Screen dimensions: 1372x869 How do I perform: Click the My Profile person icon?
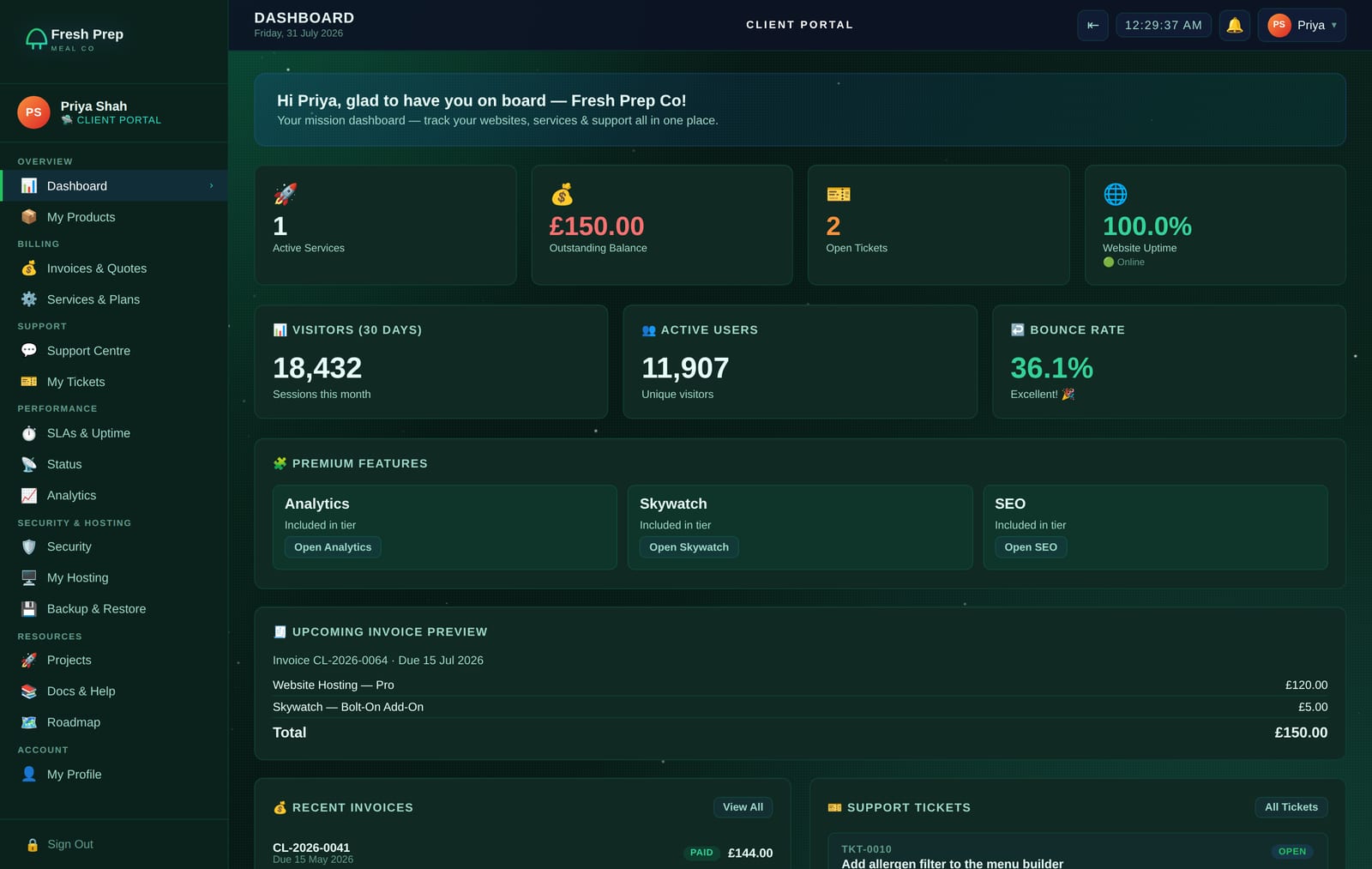[x=29, y=774]
